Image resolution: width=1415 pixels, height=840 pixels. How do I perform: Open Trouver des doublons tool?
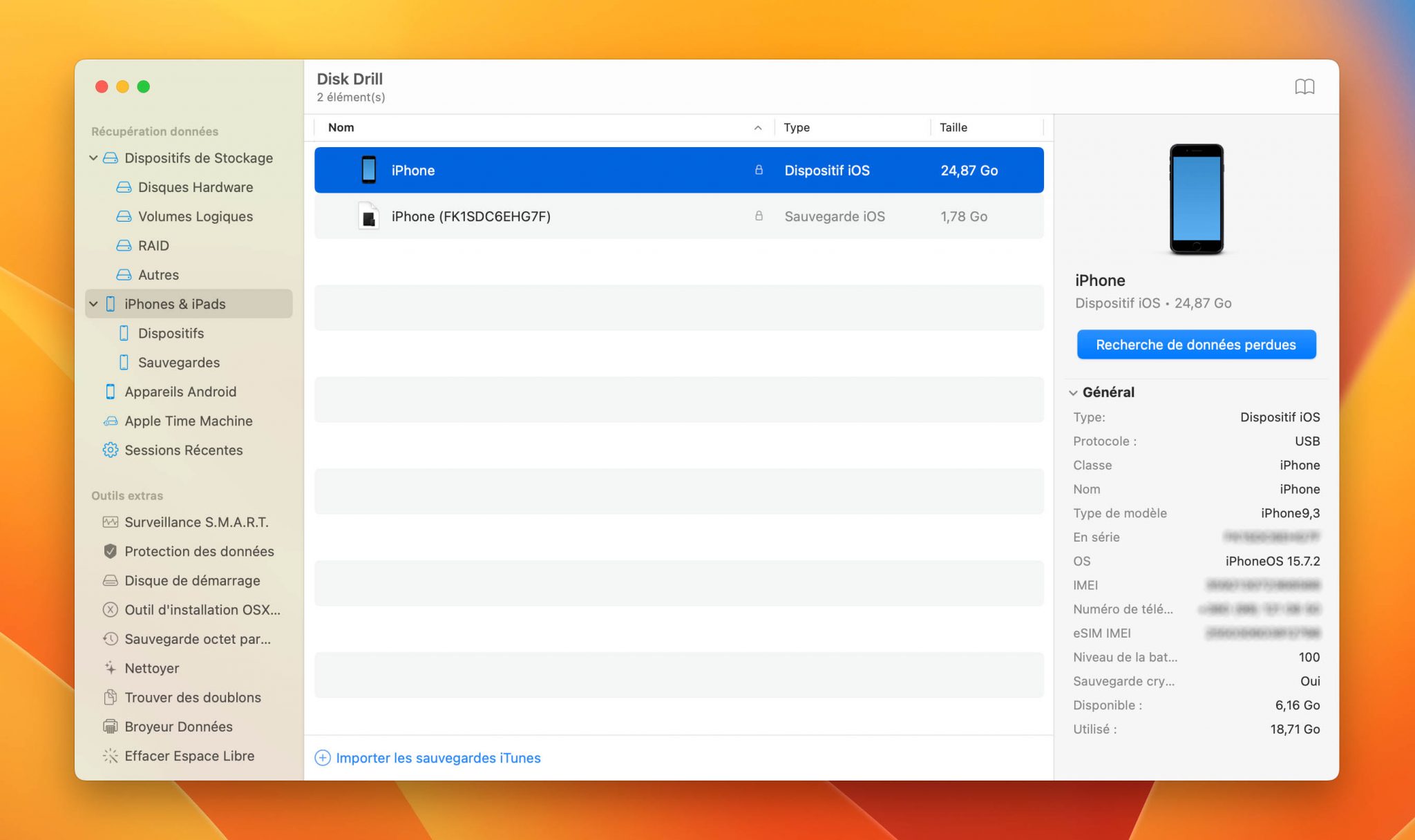tap(193, 698)
